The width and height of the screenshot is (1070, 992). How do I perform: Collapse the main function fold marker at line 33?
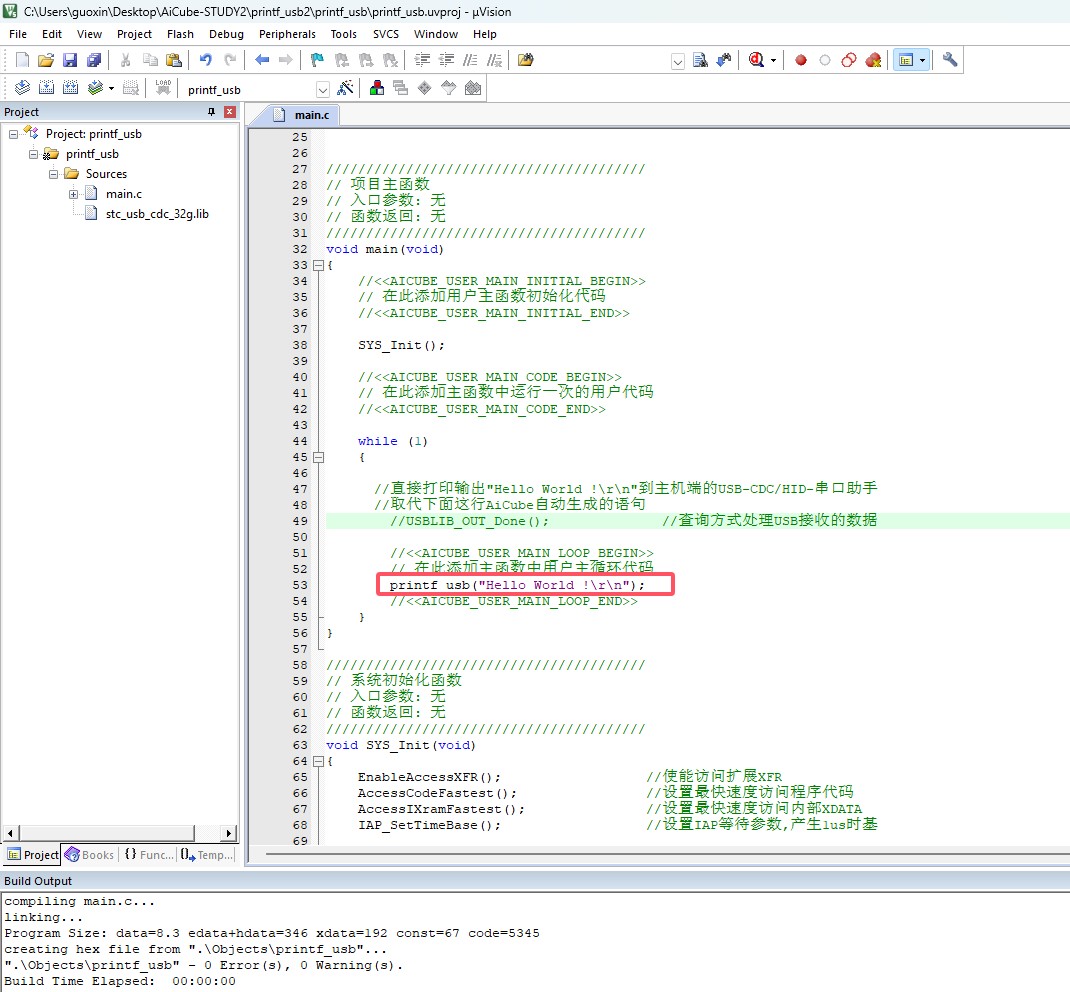pyautogui.click(x=318, y=265)
